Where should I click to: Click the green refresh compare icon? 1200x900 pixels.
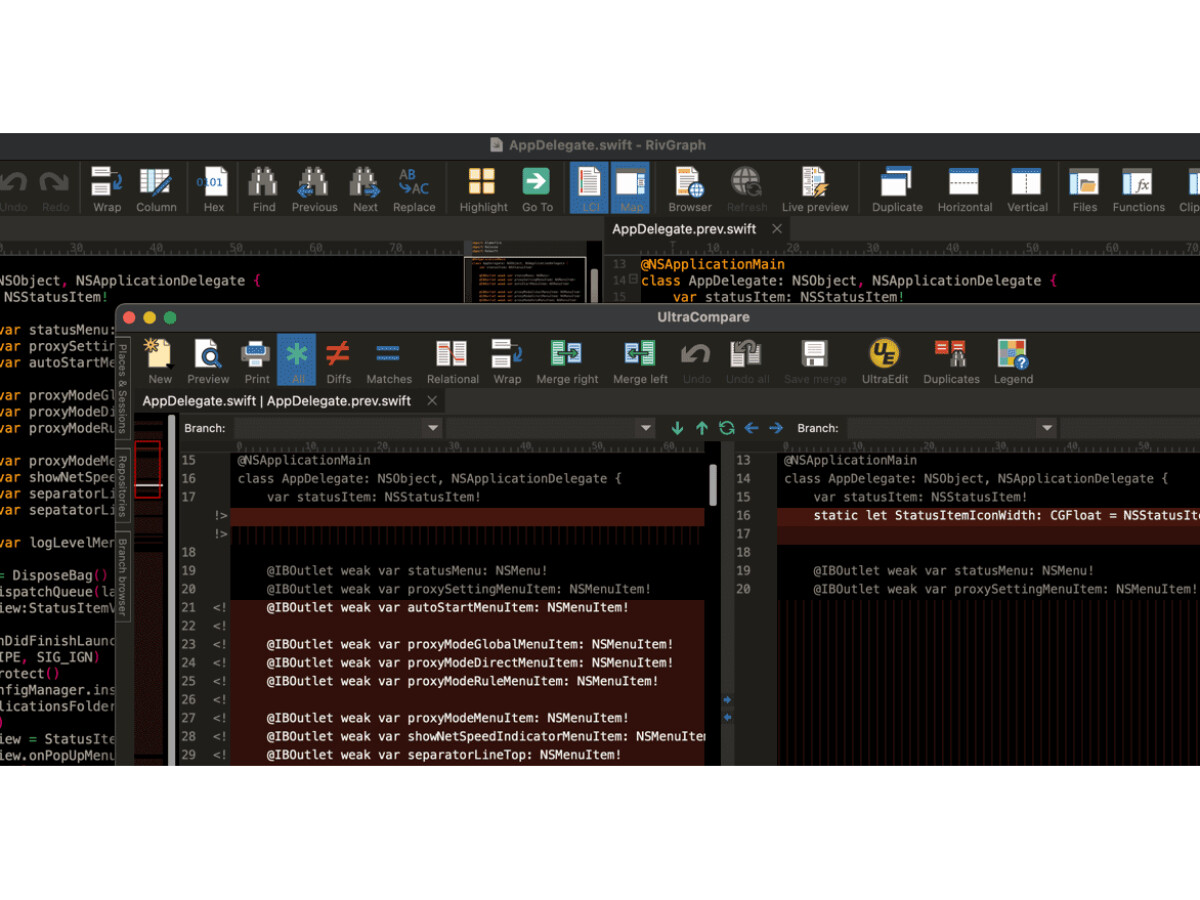pos(726,428)
